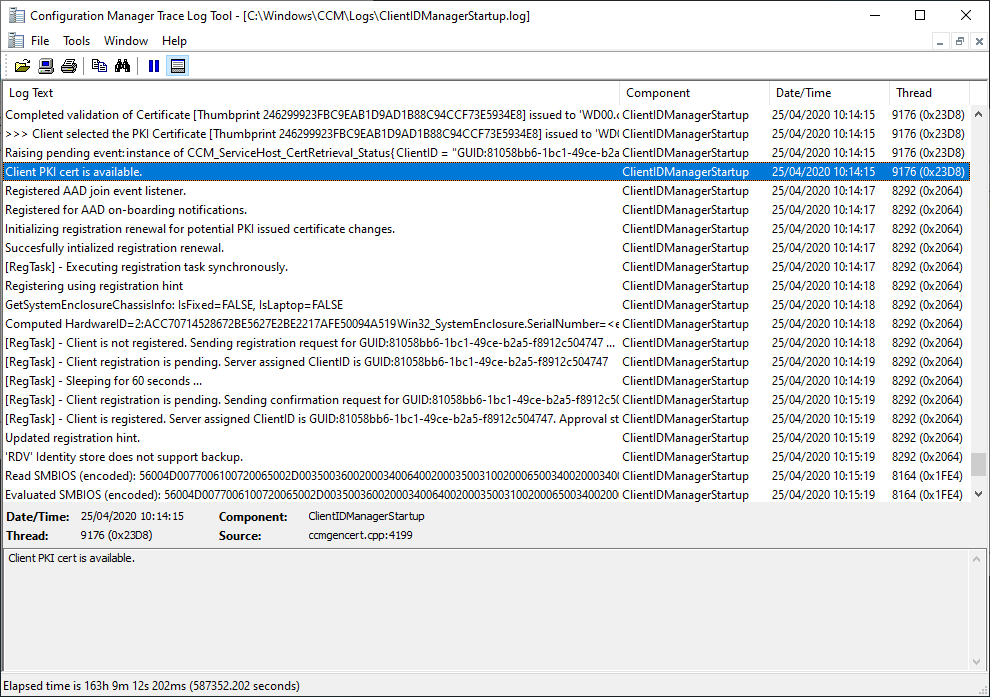This screenshot has height=697, width=990.
Task: Click the Open log file folder icon
Action: 22,66
